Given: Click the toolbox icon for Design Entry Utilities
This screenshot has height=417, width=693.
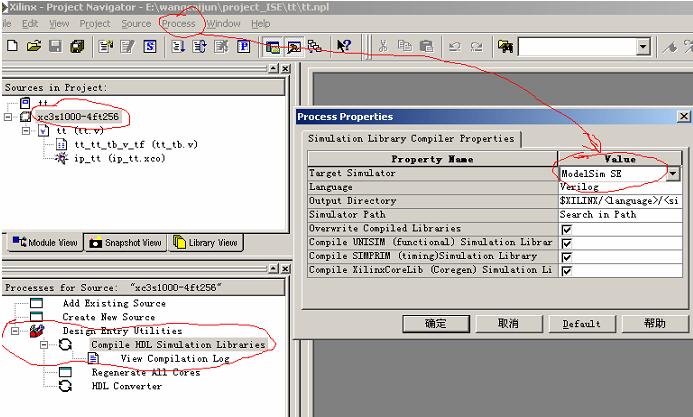Looking at the screenshot, I should 37,331.
